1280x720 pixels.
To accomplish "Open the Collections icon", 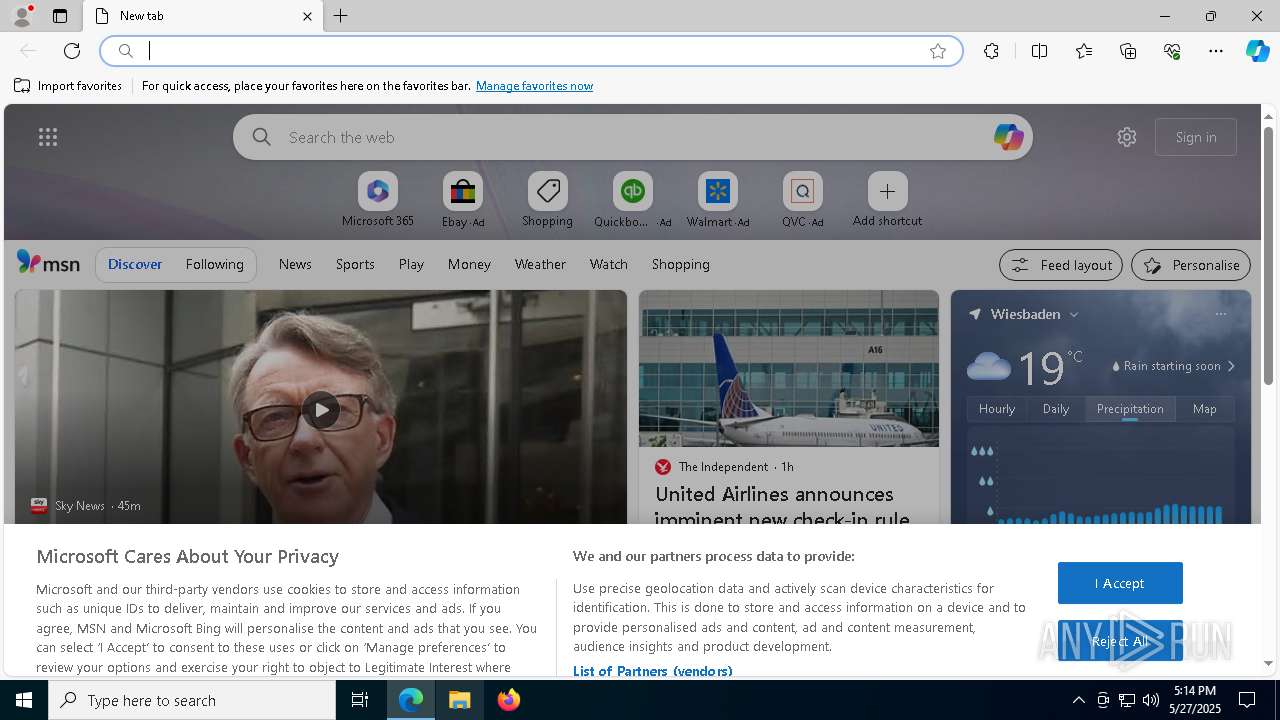I will [x=1128, y=51].
